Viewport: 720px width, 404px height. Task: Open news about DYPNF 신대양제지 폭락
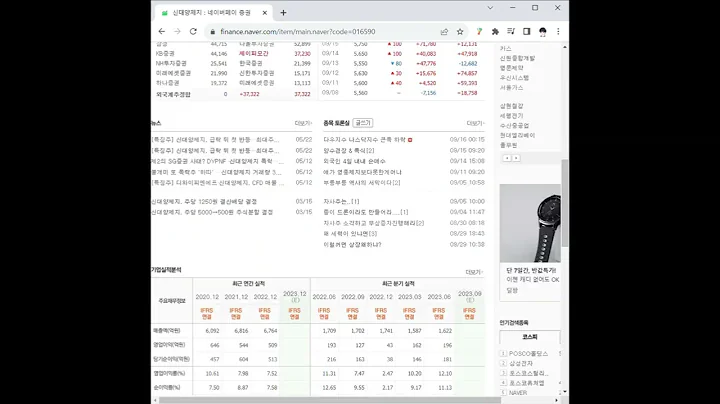218,161
